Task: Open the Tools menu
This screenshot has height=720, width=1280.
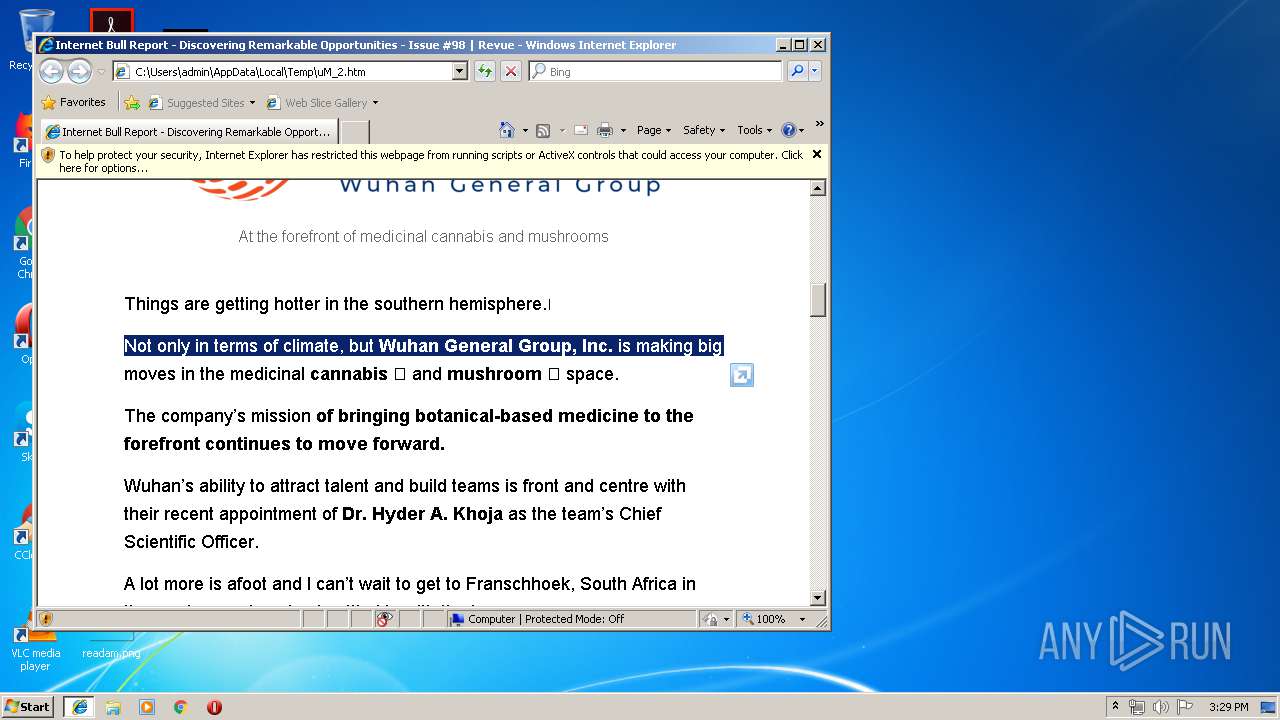Action: (755, 130)
